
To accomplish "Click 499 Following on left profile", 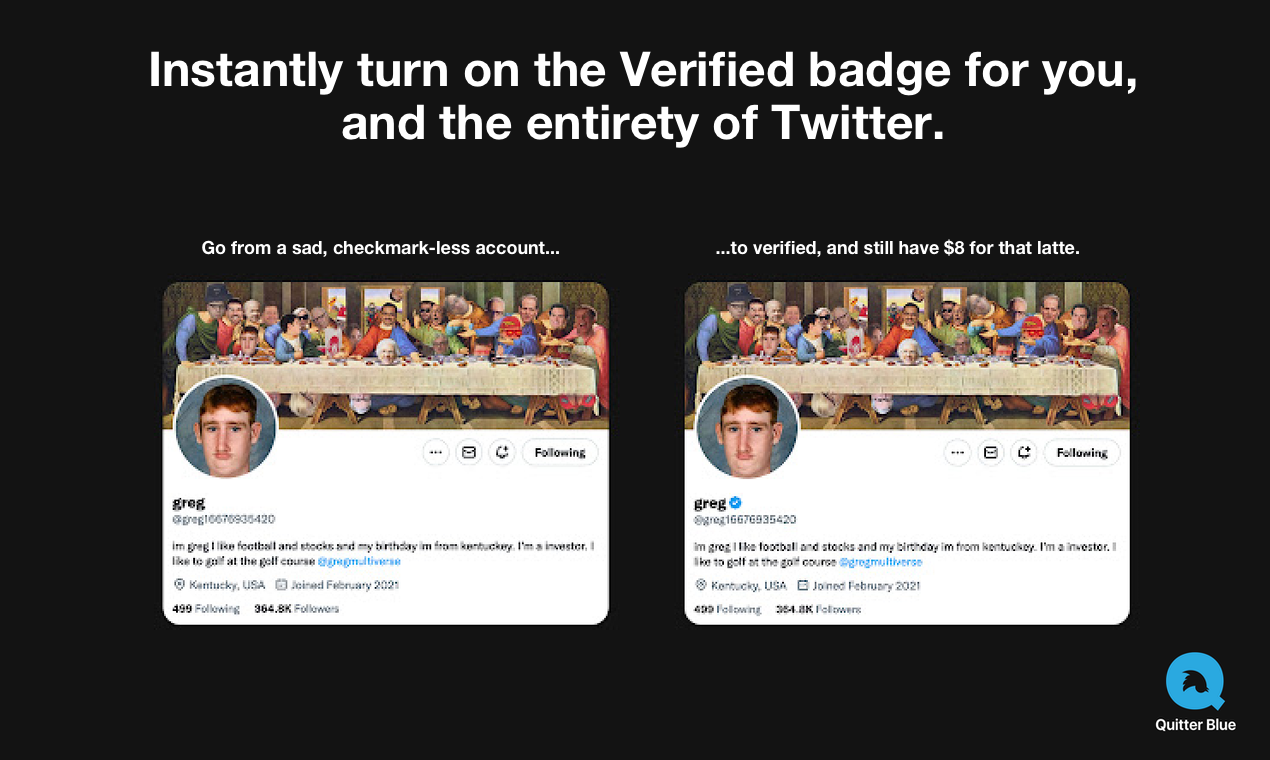I will pos(206,608).
